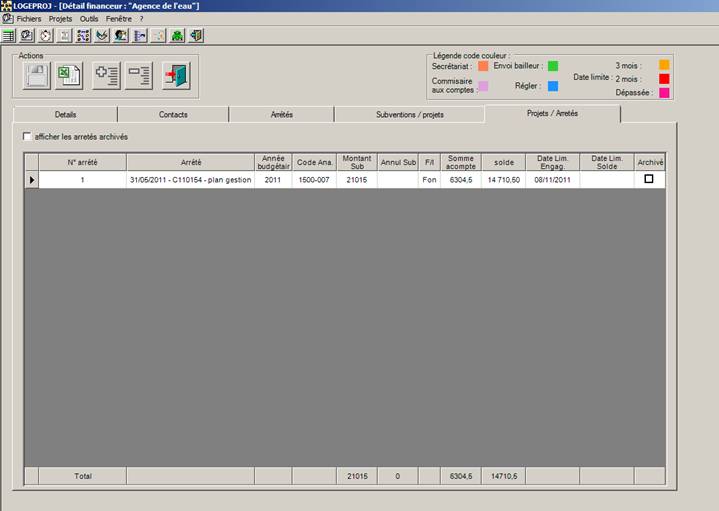Click the Save floppy disk action button

[37, 76]
